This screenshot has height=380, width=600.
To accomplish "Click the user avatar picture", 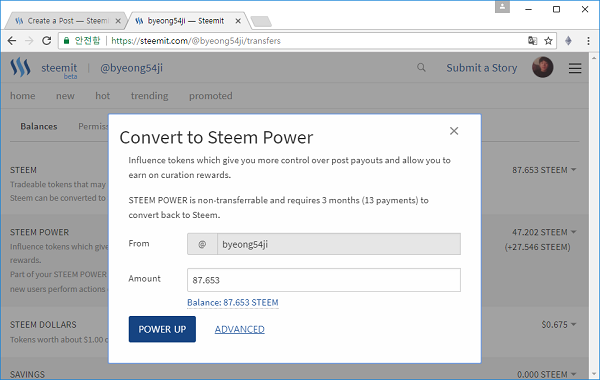I will [x=542, y=67].
